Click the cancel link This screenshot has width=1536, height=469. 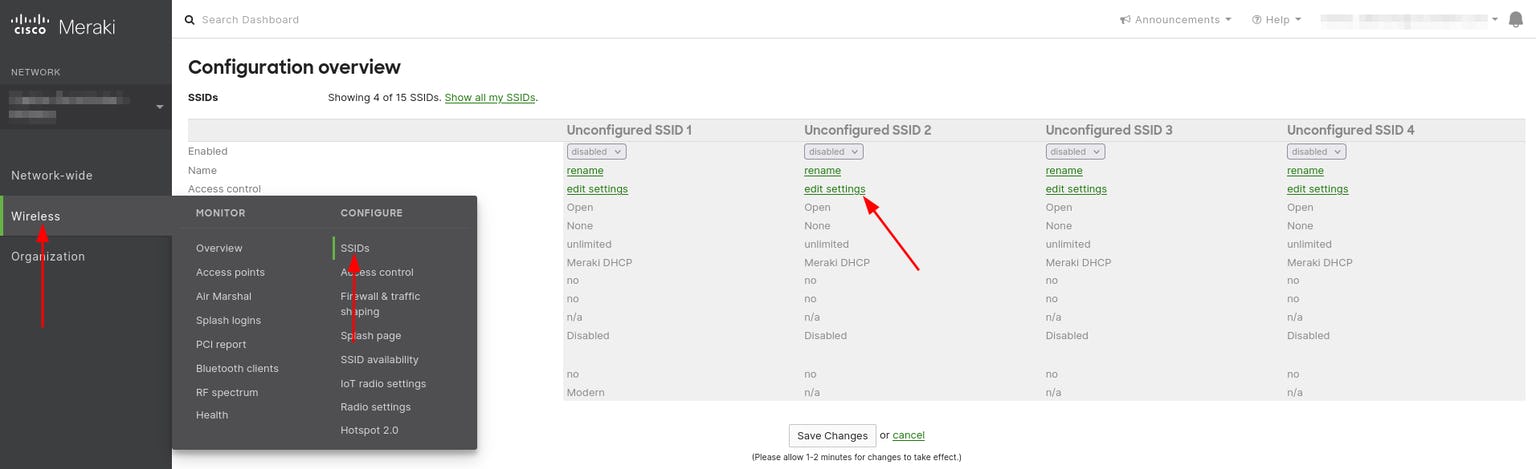(908, 435)
